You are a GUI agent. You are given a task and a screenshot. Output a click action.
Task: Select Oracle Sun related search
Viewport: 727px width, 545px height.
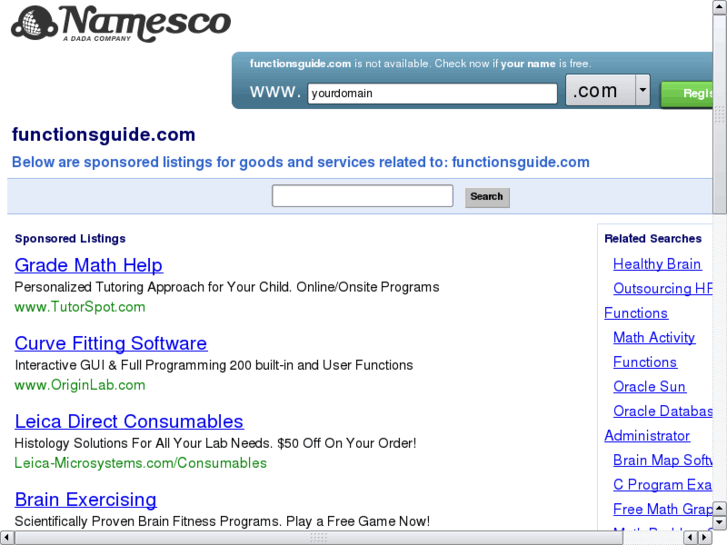(x=649, y=387)
